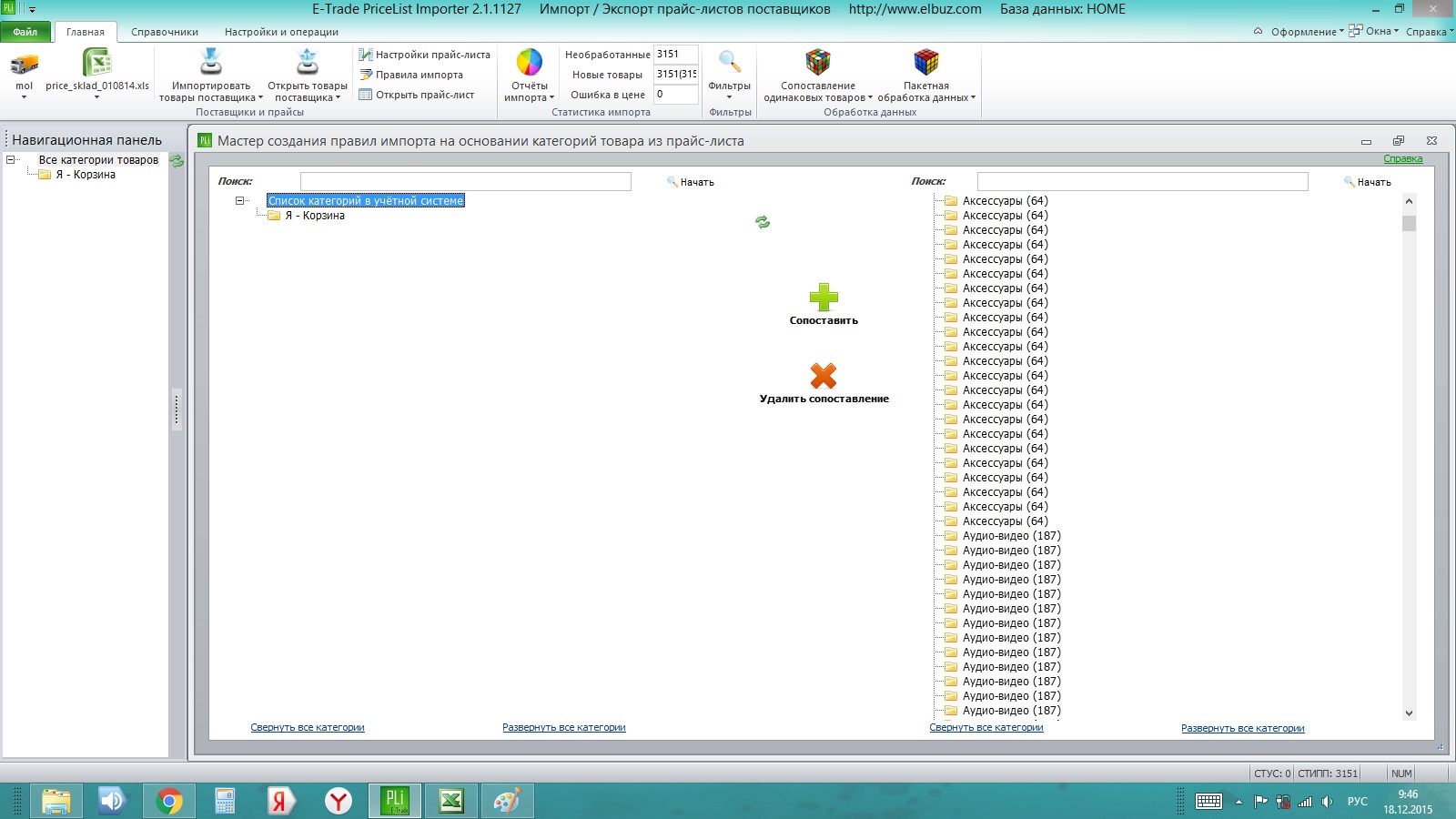Click the Отчёты импорта pie chart icon
This screenshot has width=1456, height=819.
point(530,62)
